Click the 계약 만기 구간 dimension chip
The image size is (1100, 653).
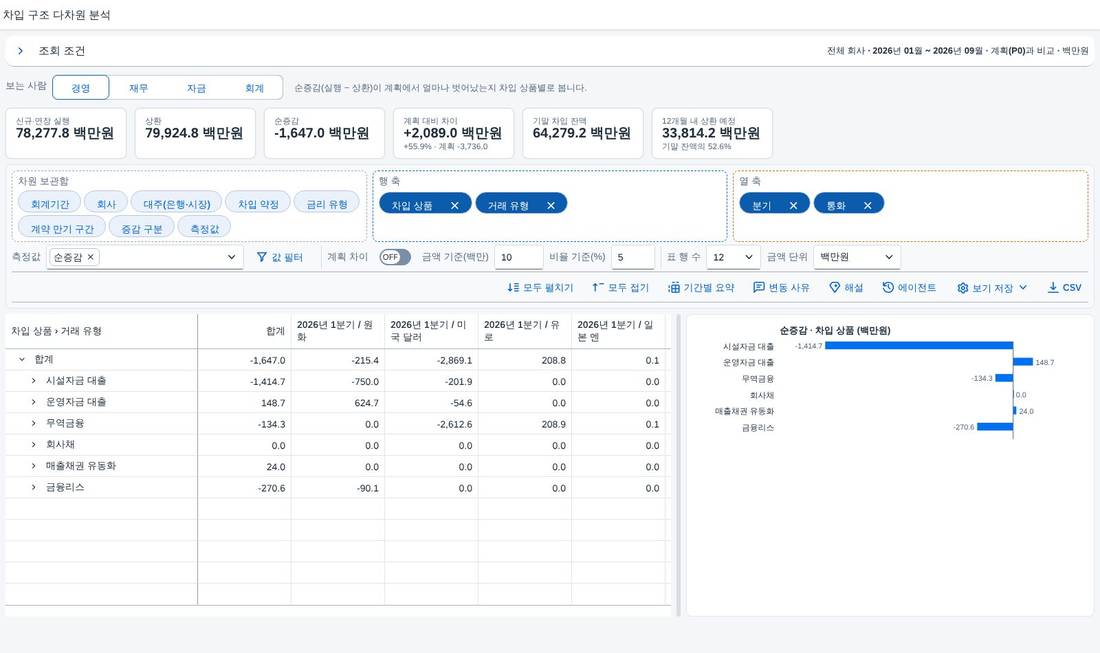pyautogui.click(x=62, y=229)
